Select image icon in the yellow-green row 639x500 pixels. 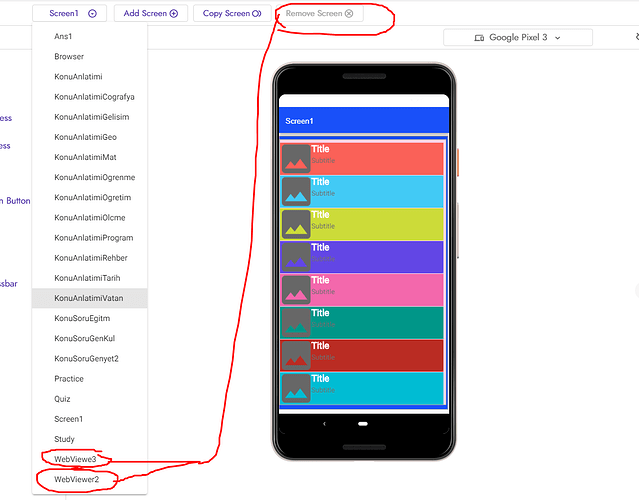(x=296, y=224)
